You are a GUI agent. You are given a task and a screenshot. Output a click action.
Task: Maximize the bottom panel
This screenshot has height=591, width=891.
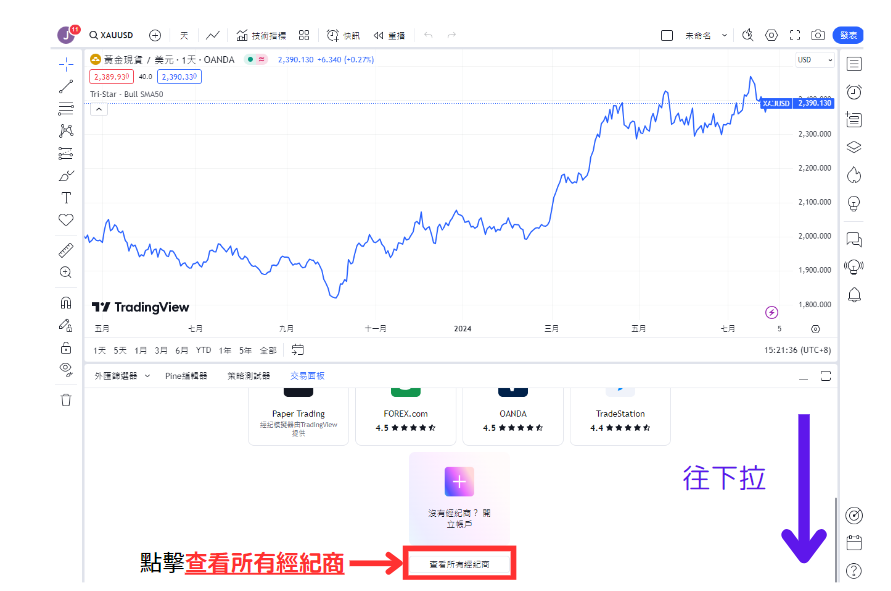(826, 376)
